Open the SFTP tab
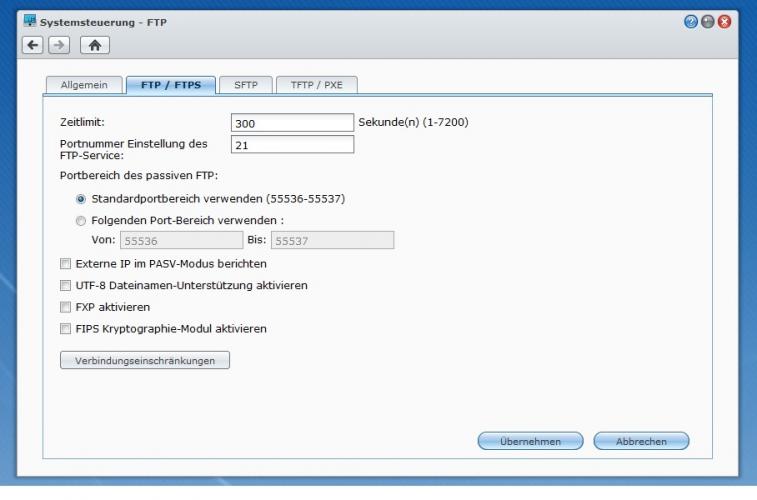Screen dimensions: 757x500 pos(244,85)
